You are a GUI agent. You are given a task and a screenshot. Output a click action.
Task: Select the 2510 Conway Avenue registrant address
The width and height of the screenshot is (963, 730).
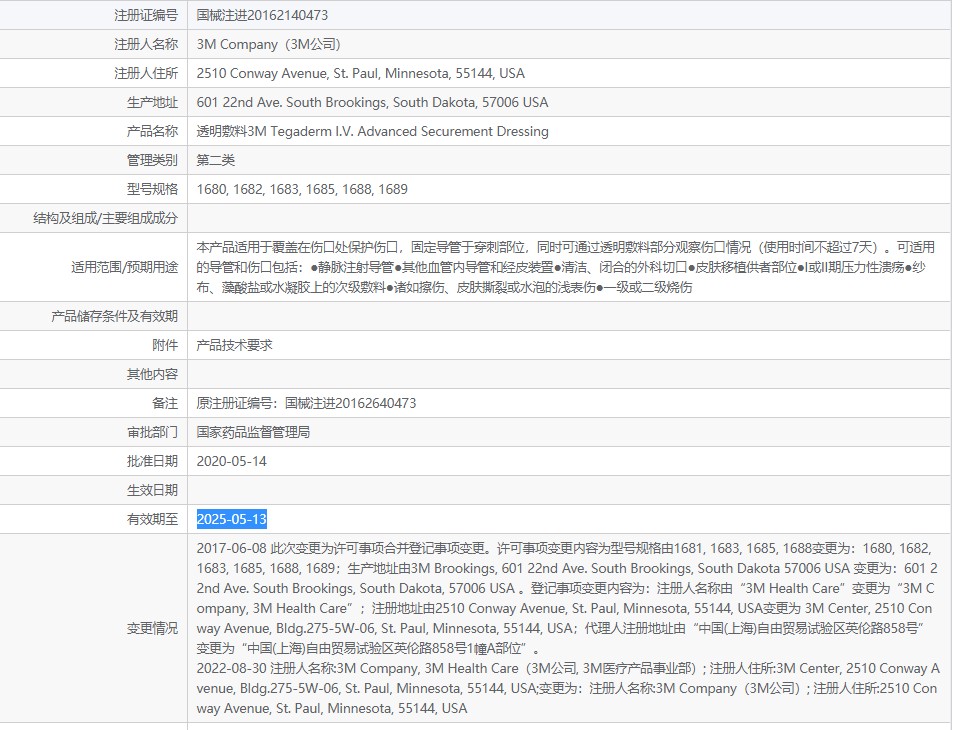(361, 74)
